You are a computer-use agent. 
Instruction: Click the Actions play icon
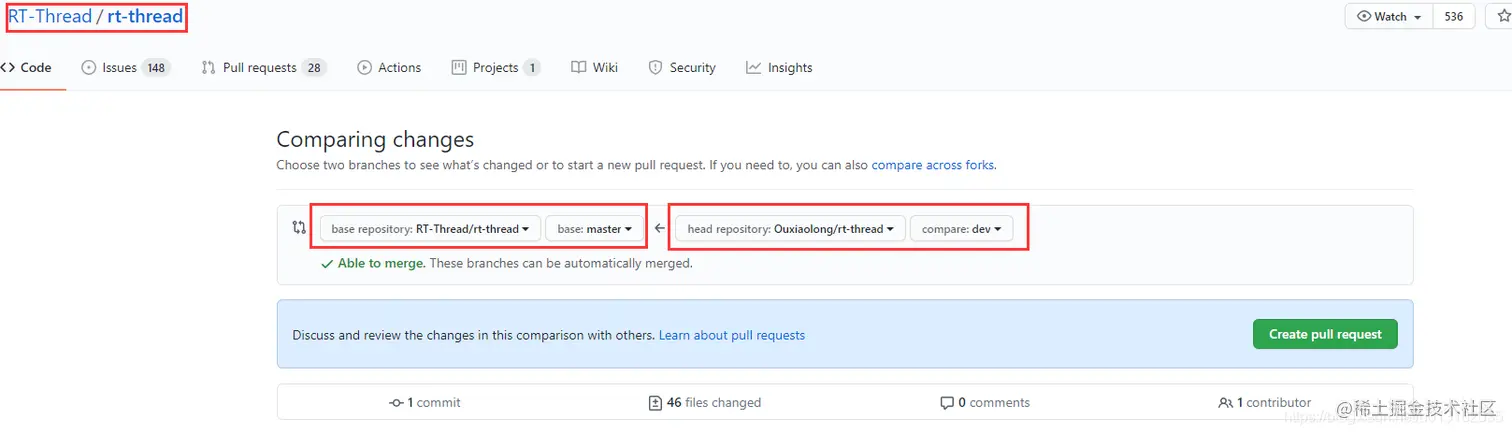tap(364, 67)
